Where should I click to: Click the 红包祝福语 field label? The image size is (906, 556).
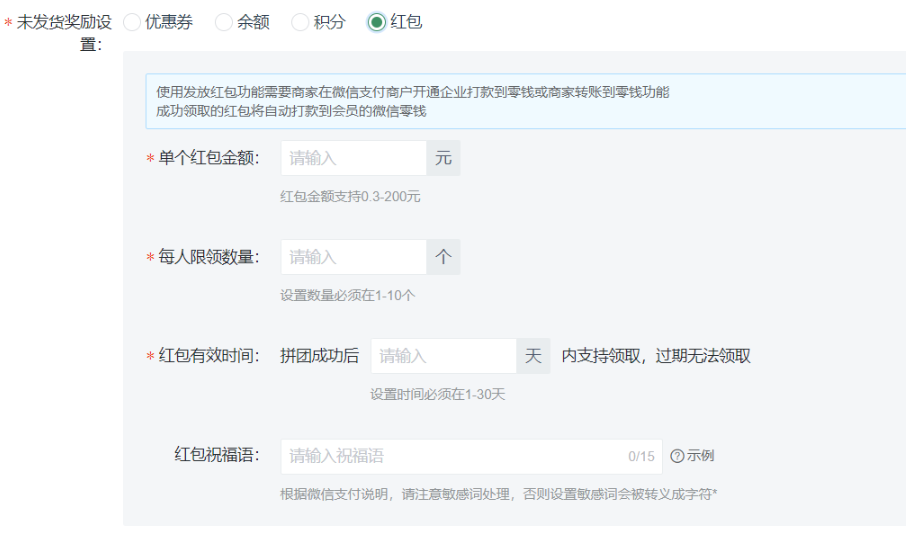(x=217, y=456)
